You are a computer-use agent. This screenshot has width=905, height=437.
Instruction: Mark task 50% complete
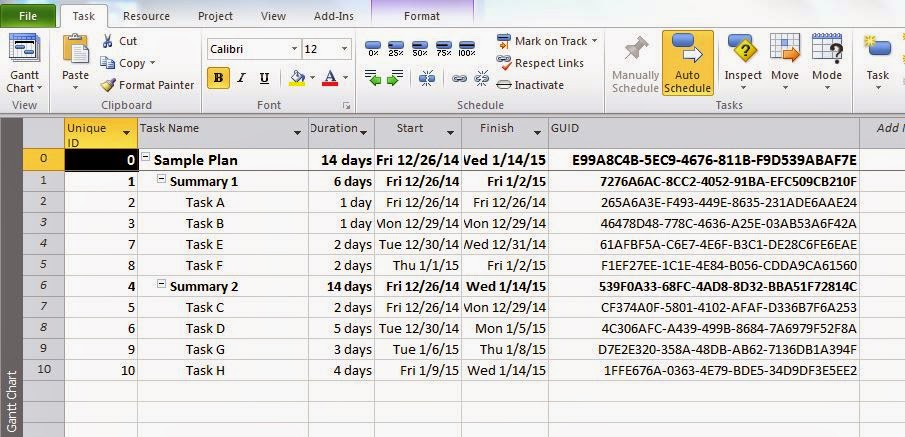(420, 47)
